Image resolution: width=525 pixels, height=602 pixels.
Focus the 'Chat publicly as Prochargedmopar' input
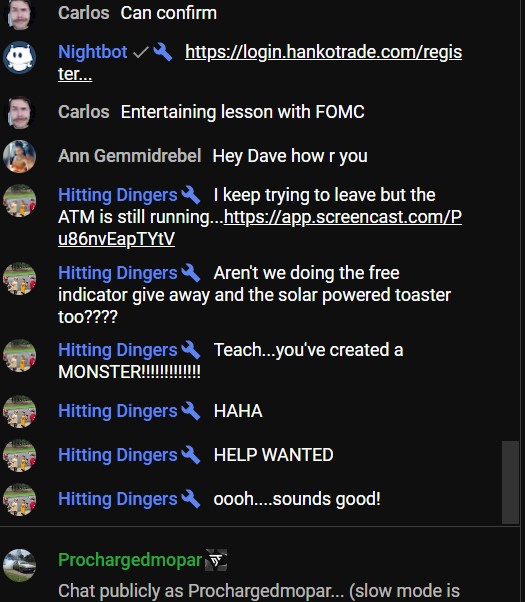click(x=259, y=590)
